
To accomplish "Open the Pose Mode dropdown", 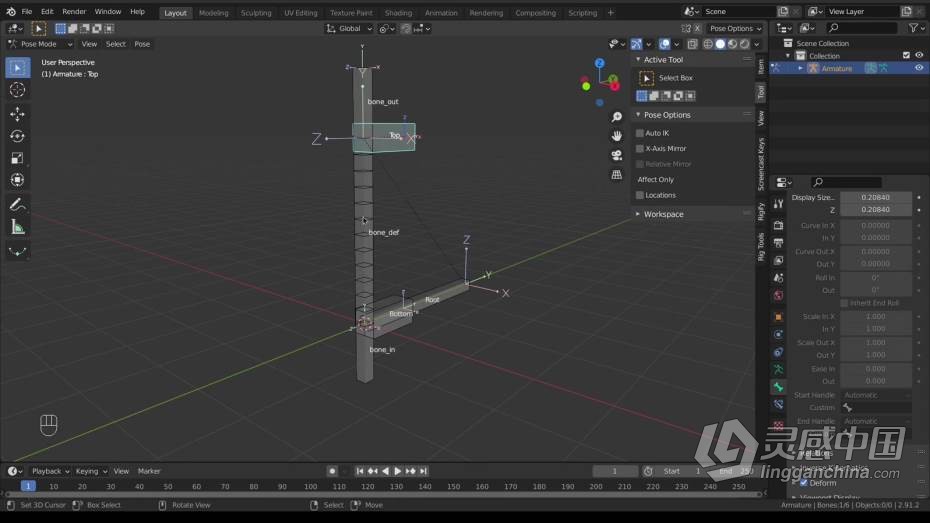I will (x=40, y=44).
